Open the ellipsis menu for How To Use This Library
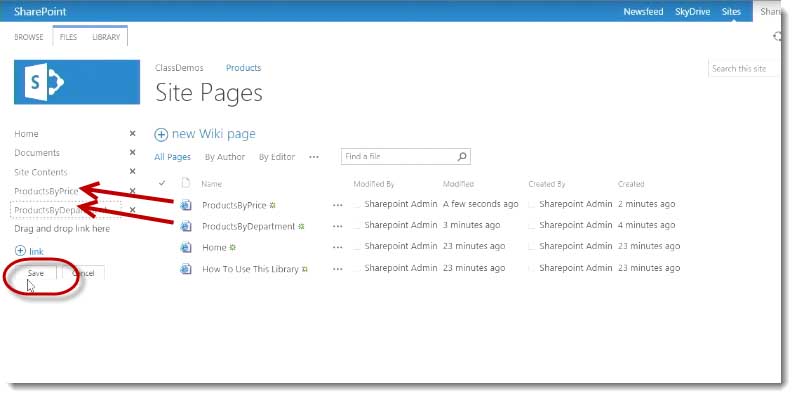The width and height of the screenshot is (796, 398). click(338, 269)
